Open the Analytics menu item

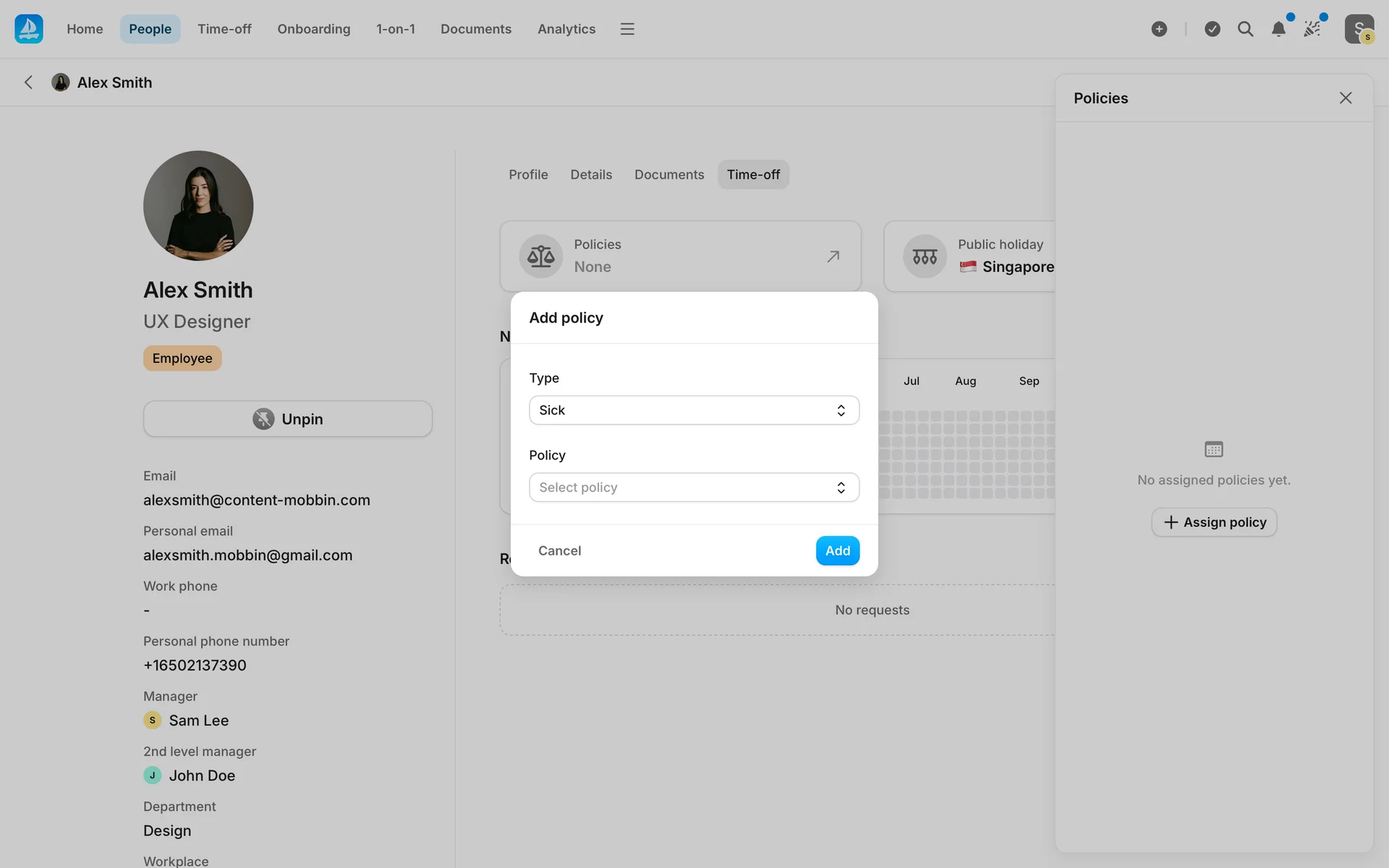point(566,29)
